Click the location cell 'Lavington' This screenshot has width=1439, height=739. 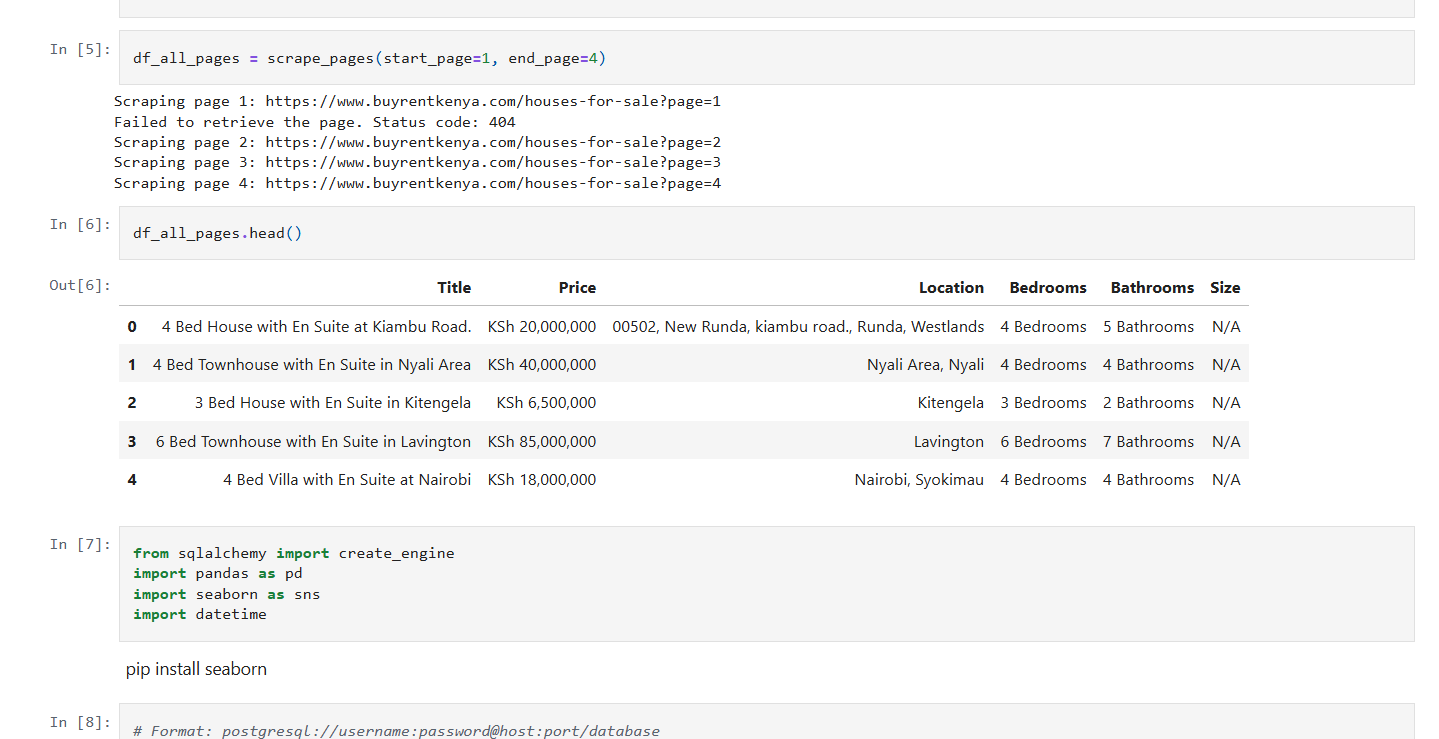(x=949, y=442)
